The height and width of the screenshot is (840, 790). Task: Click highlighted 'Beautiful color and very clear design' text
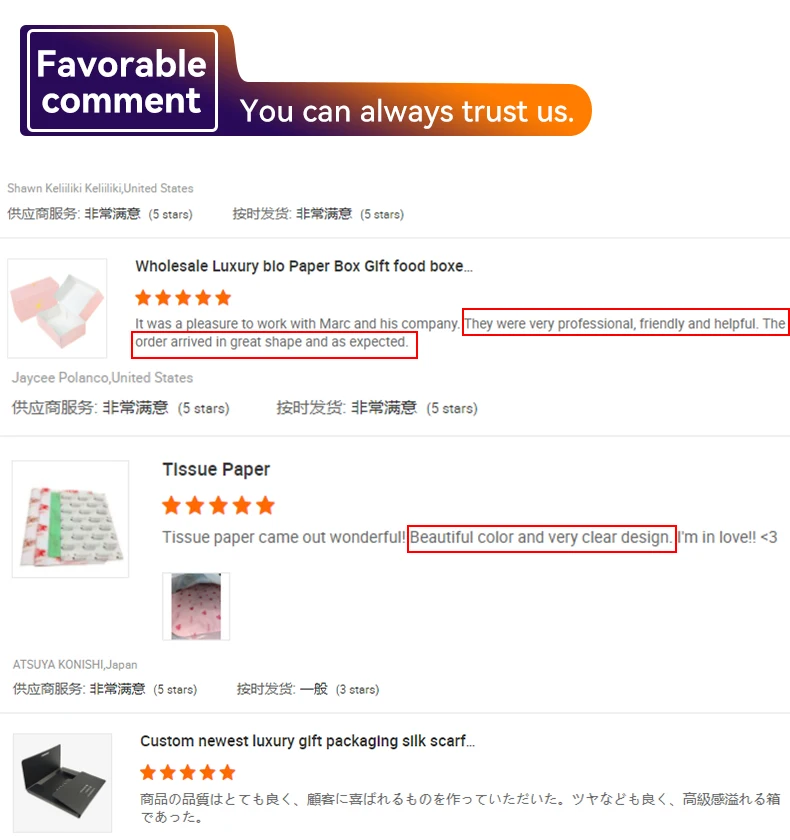point(541,537)
